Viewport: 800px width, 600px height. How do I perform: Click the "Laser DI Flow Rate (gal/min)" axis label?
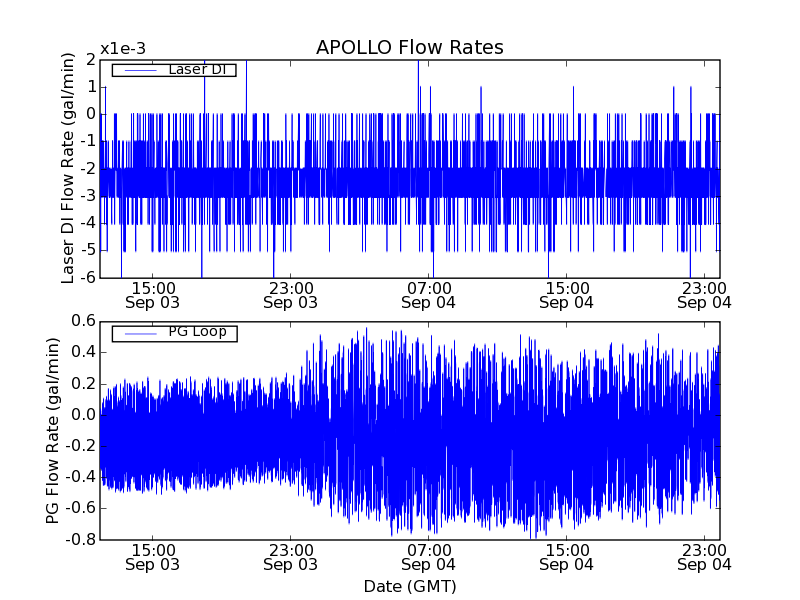point(68,168)
